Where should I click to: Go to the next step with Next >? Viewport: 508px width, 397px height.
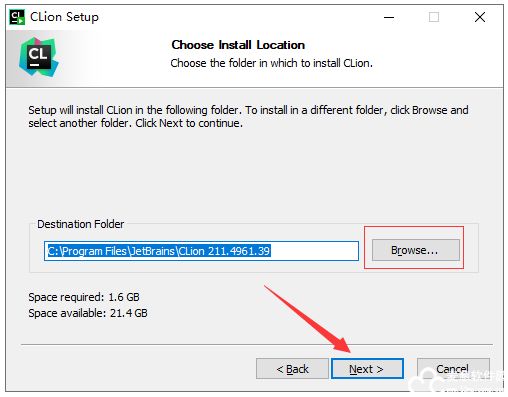[367, 369]
